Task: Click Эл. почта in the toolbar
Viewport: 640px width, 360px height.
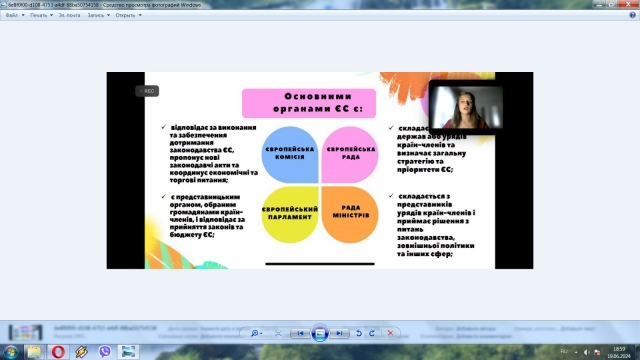Action: [69, 15]
